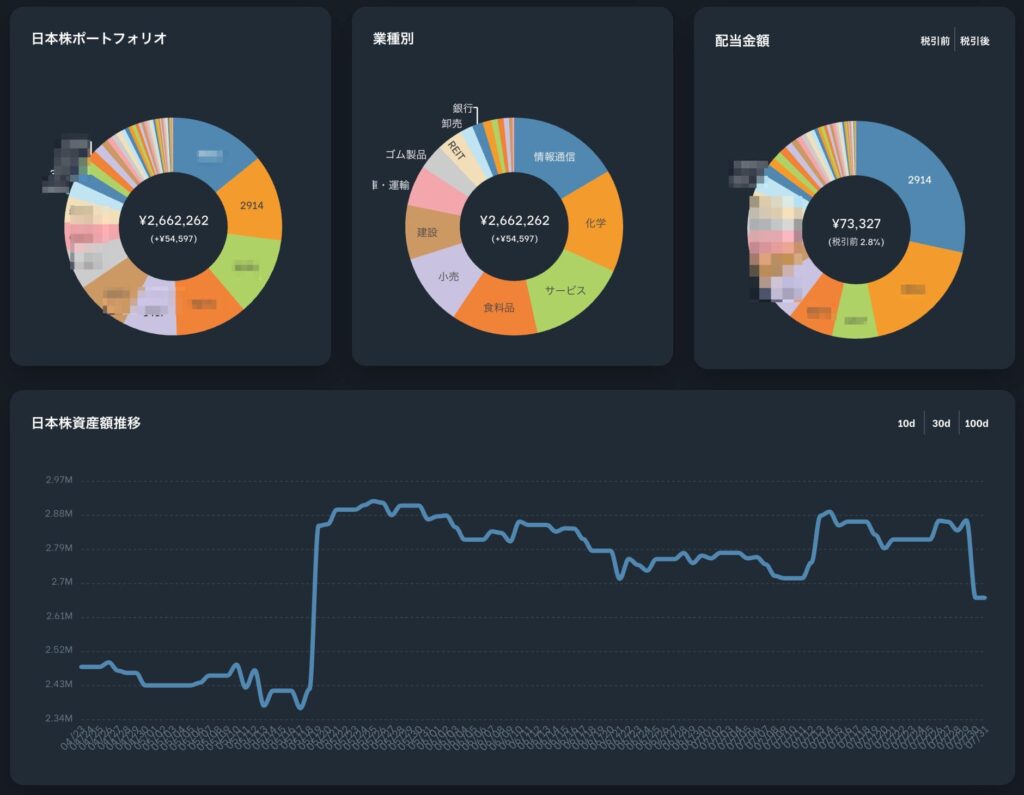
Task: Click the ¥73,327 dividend total
Action: click(855, 224)
